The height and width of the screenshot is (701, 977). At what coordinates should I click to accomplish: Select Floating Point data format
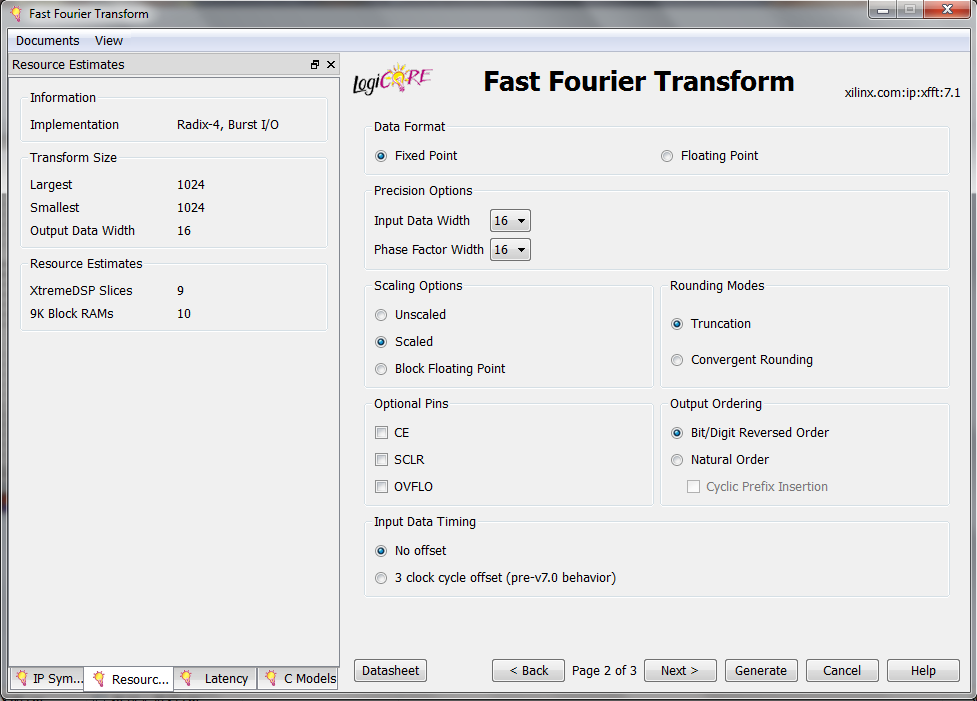click(667, 156)
